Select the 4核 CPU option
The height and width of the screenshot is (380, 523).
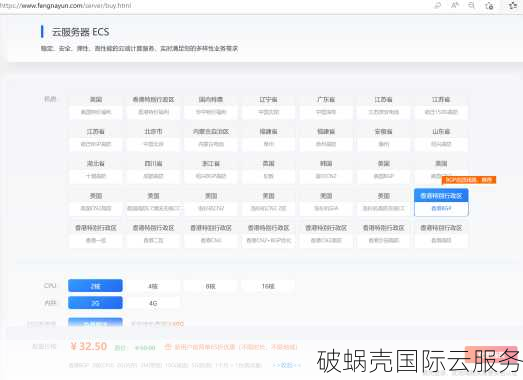[x=153, y=286]
